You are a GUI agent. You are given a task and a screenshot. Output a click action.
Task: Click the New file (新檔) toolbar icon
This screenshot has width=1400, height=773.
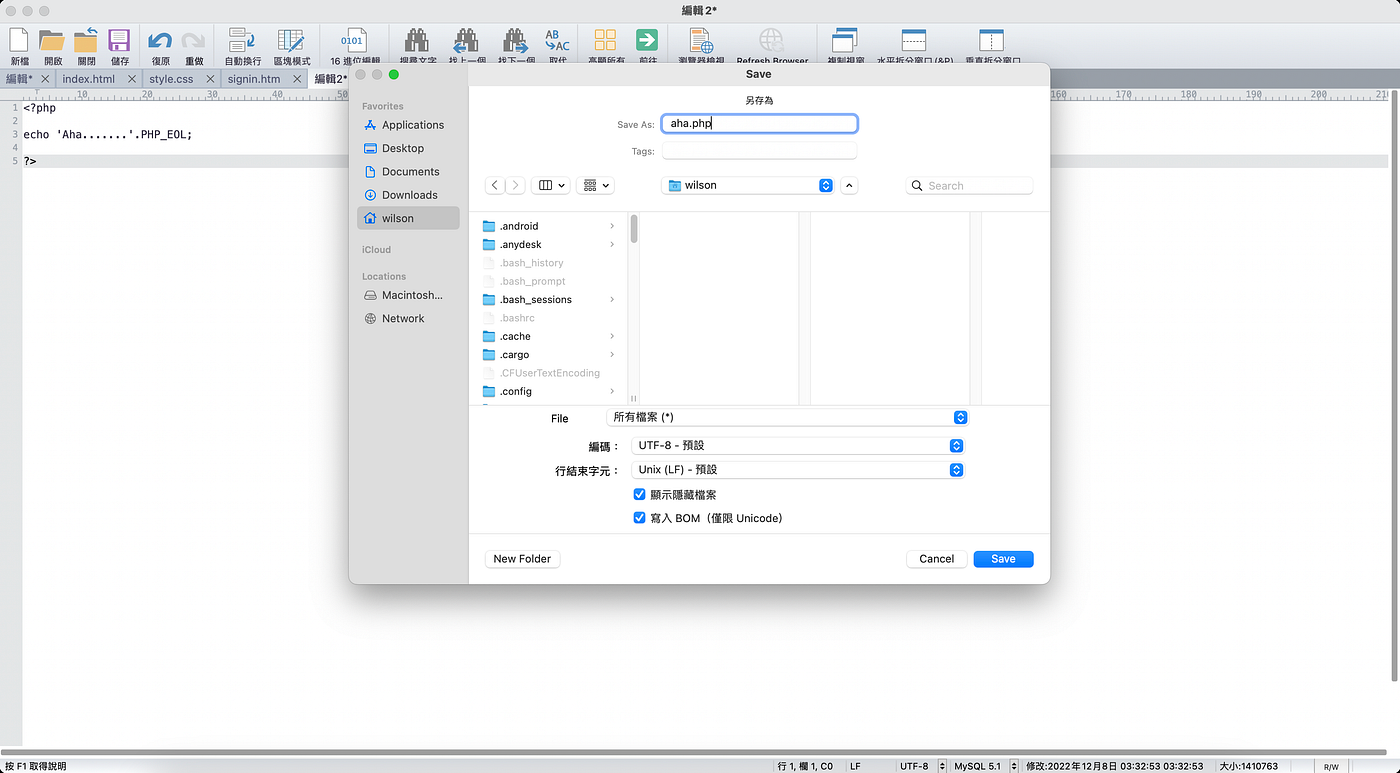pos(19,40)
